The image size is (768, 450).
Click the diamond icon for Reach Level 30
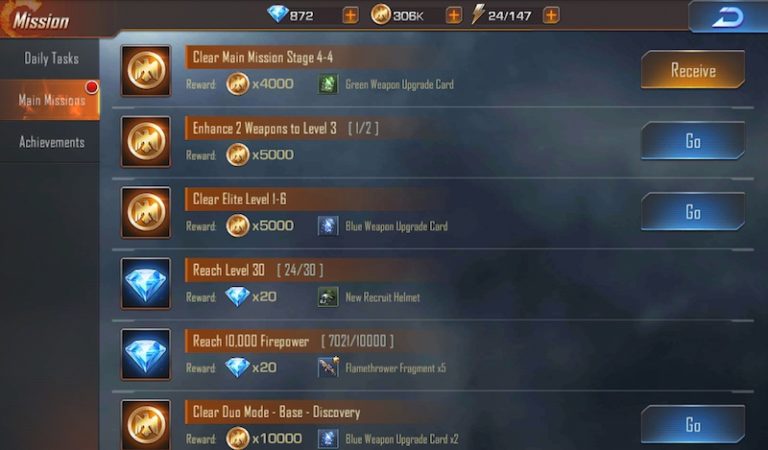(146, 284)
